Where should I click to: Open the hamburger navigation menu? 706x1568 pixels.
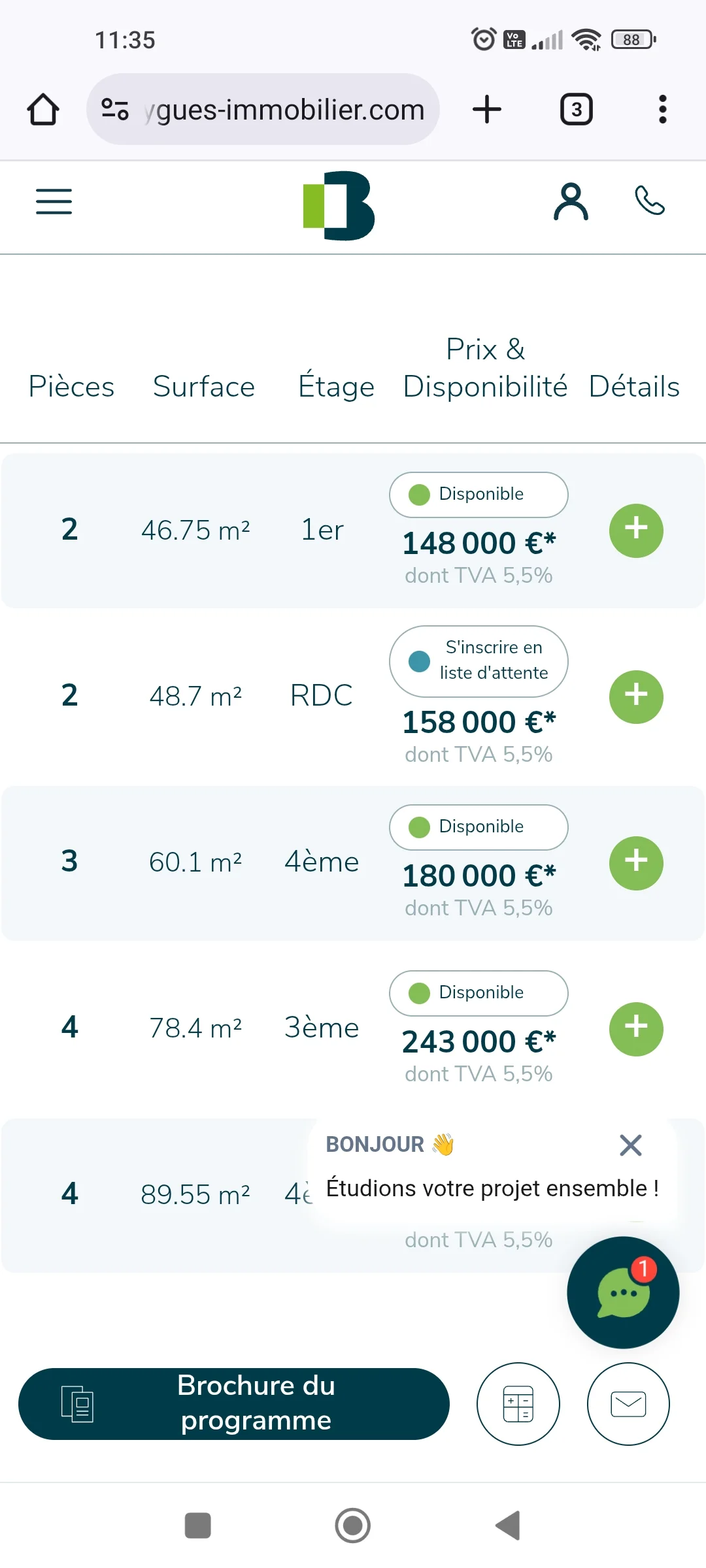(54, 201)
